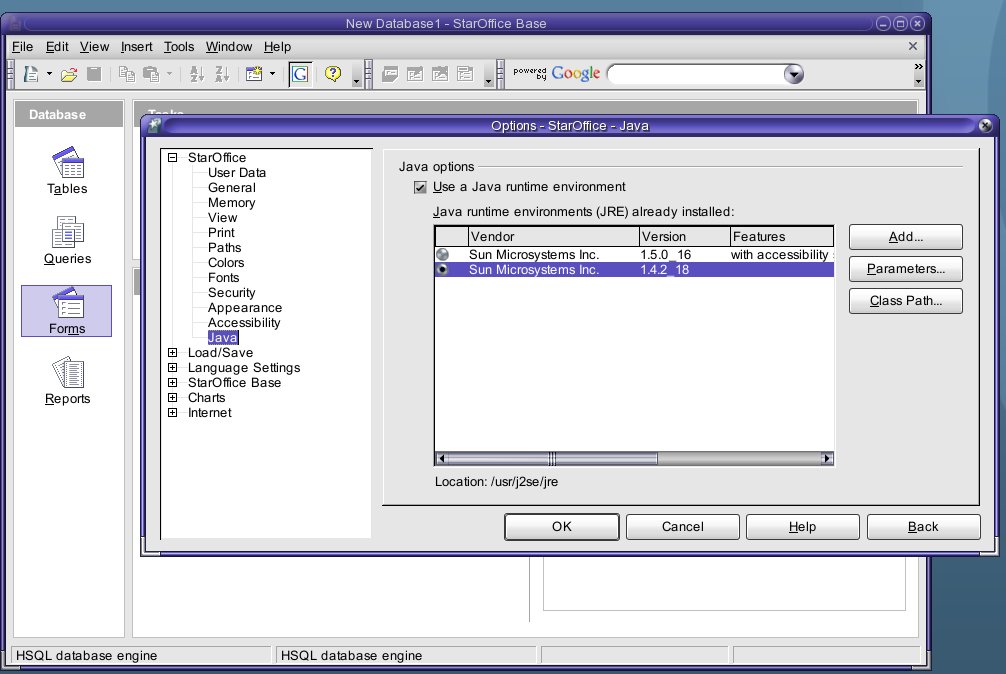1006x674 pixels.
Task: Click the Open Database Object icon
Action: click(x=389, y=74)
